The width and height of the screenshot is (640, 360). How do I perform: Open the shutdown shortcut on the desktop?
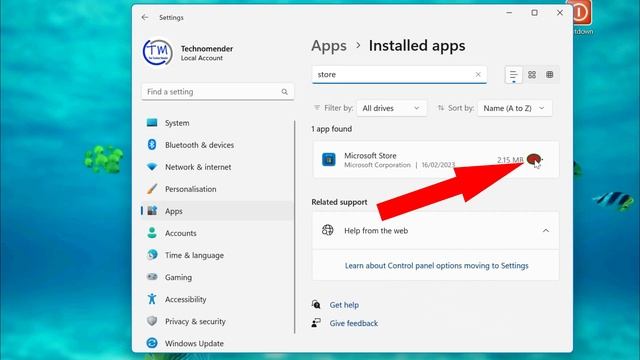[x=582, y=16]
